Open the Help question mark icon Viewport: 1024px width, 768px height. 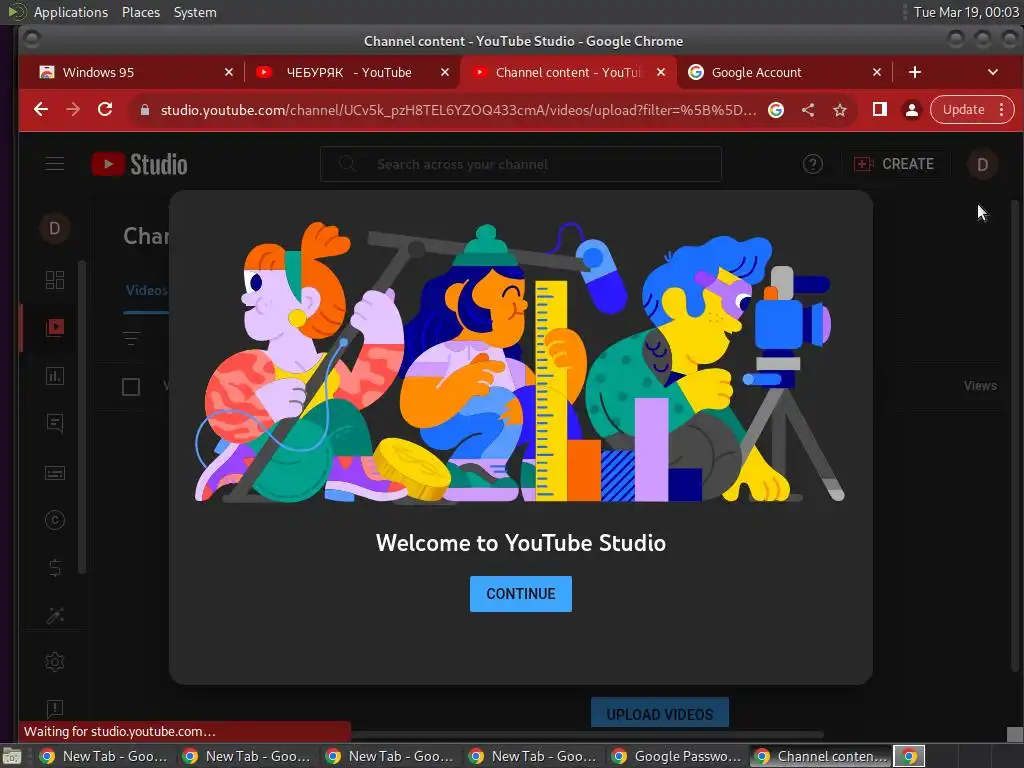coord(812,164)
